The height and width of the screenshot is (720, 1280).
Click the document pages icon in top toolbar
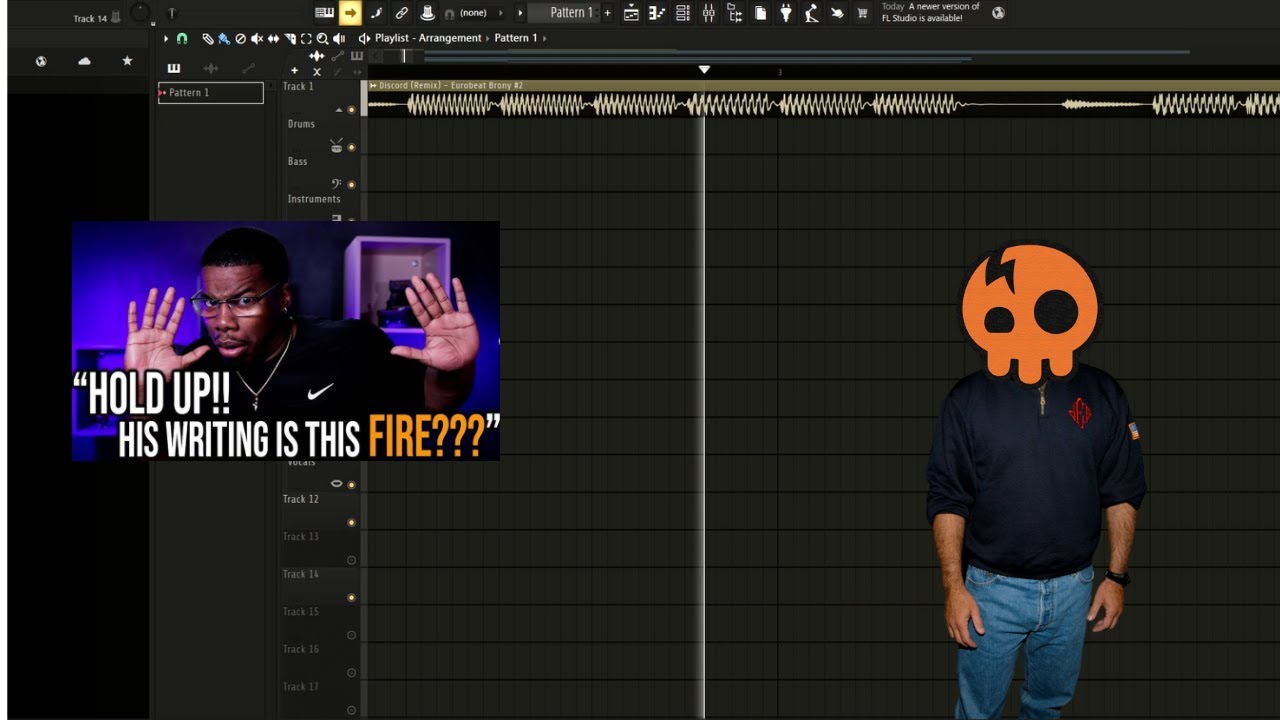[x=761, y=13]
